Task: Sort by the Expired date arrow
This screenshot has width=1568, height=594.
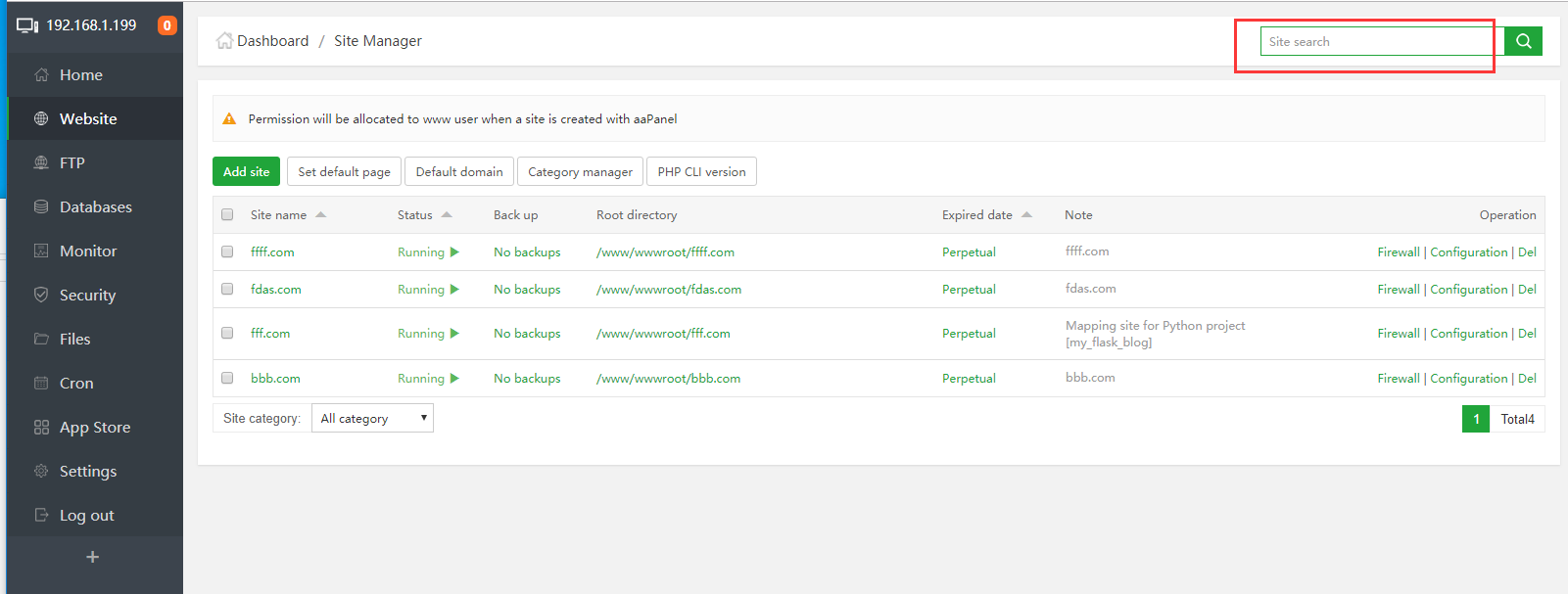Action: (1026, 215)
